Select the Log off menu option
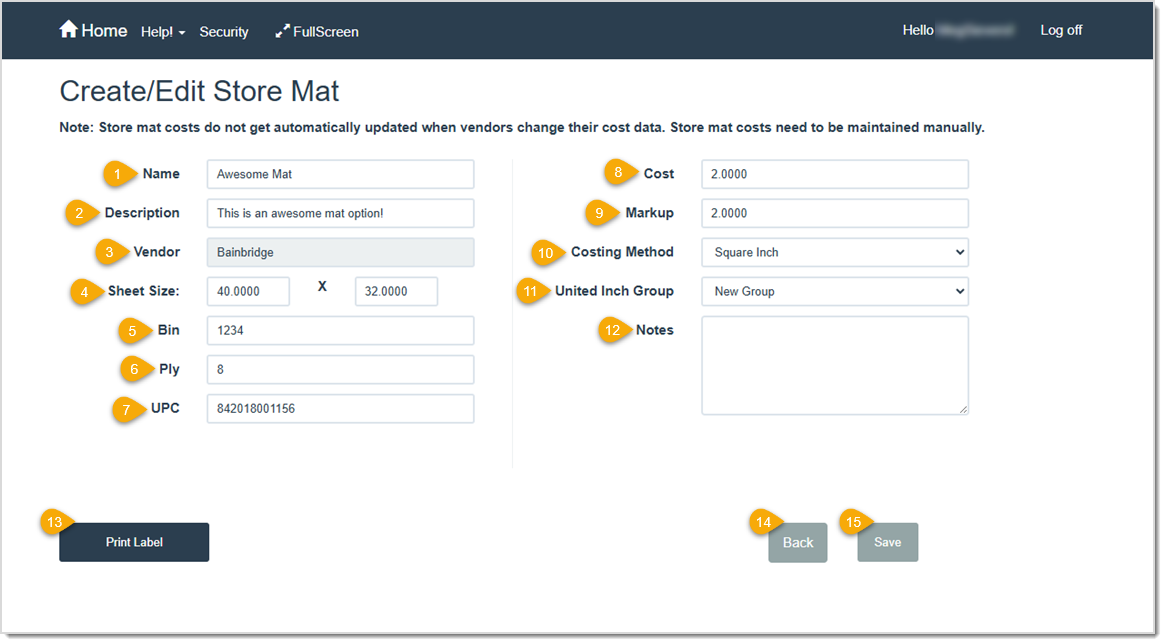1165x644 pixels. [1061, 30]
